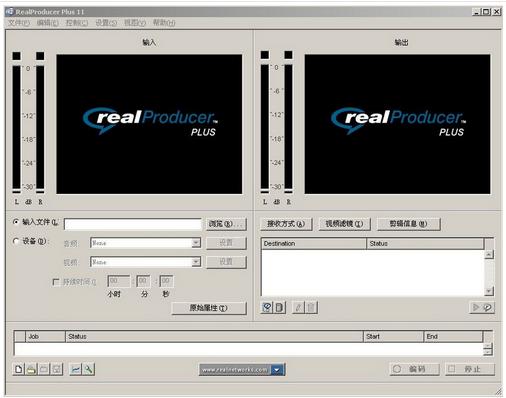
Task: Click destination list scroll up arrow
Action: tap(489, 255)
